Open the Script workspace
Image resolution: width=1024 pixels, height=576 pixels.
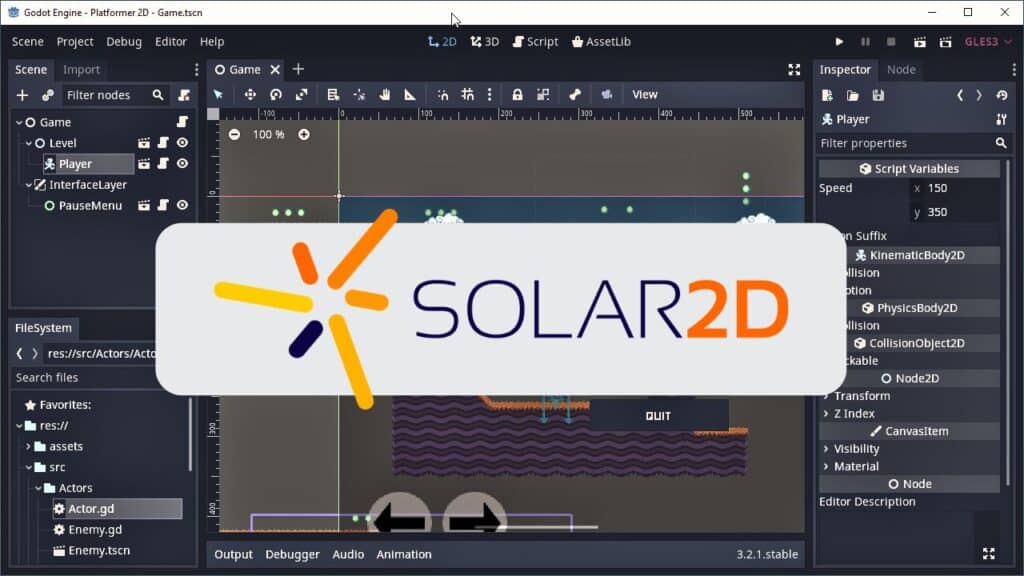536,42
